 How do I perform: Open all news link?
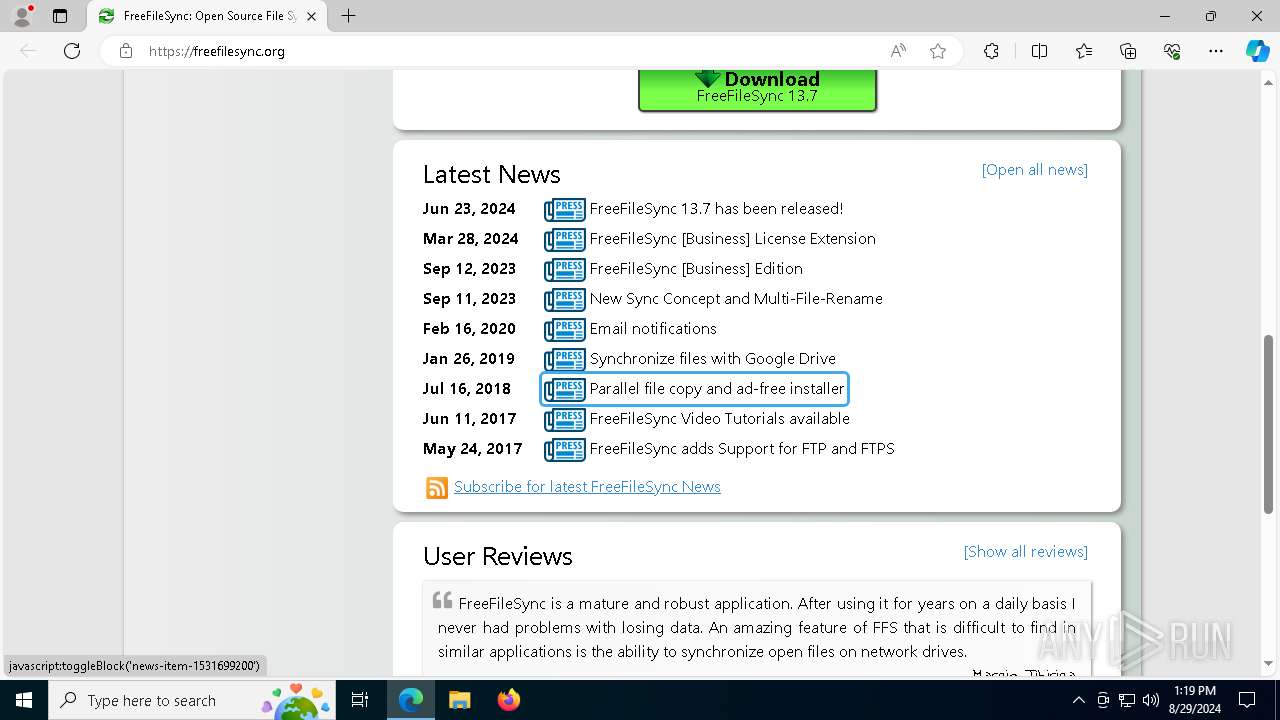tap(1034, 169)
